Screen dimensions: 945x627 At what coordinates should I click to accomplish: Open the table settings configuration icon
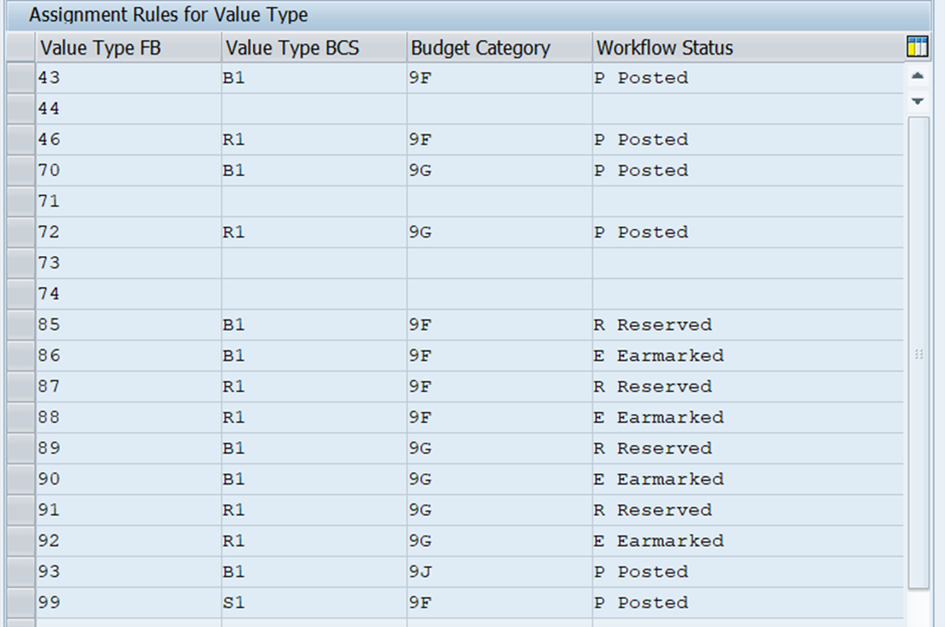click(x=916, y=47)
